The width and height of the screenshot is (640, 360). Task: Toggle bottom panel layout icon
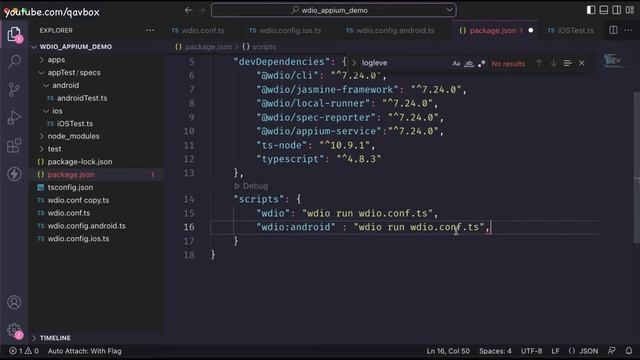point(604,10)
